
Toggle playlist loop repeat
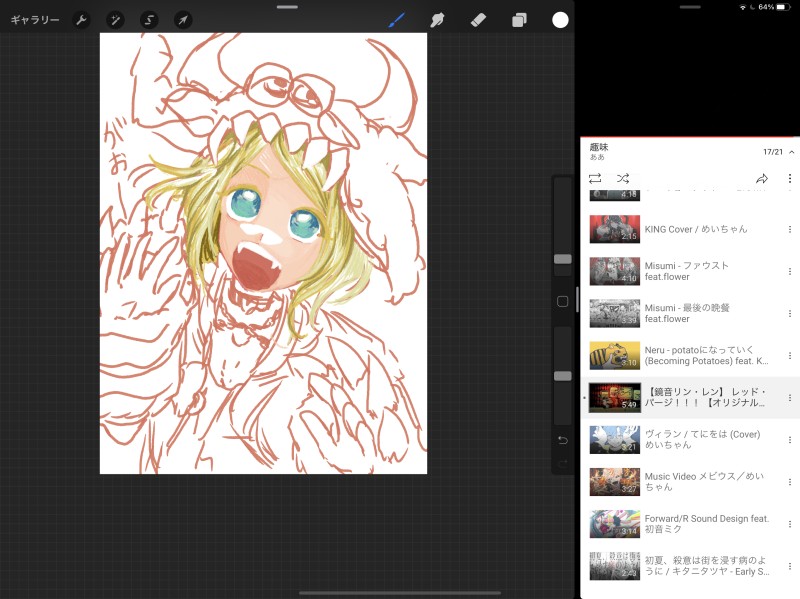click(595, 178)
